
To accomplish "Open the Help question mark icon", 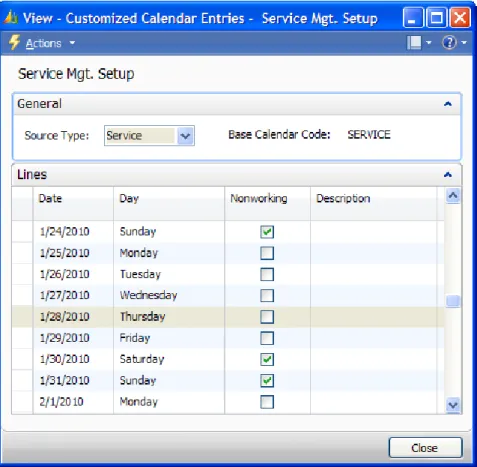I will 449,43.
